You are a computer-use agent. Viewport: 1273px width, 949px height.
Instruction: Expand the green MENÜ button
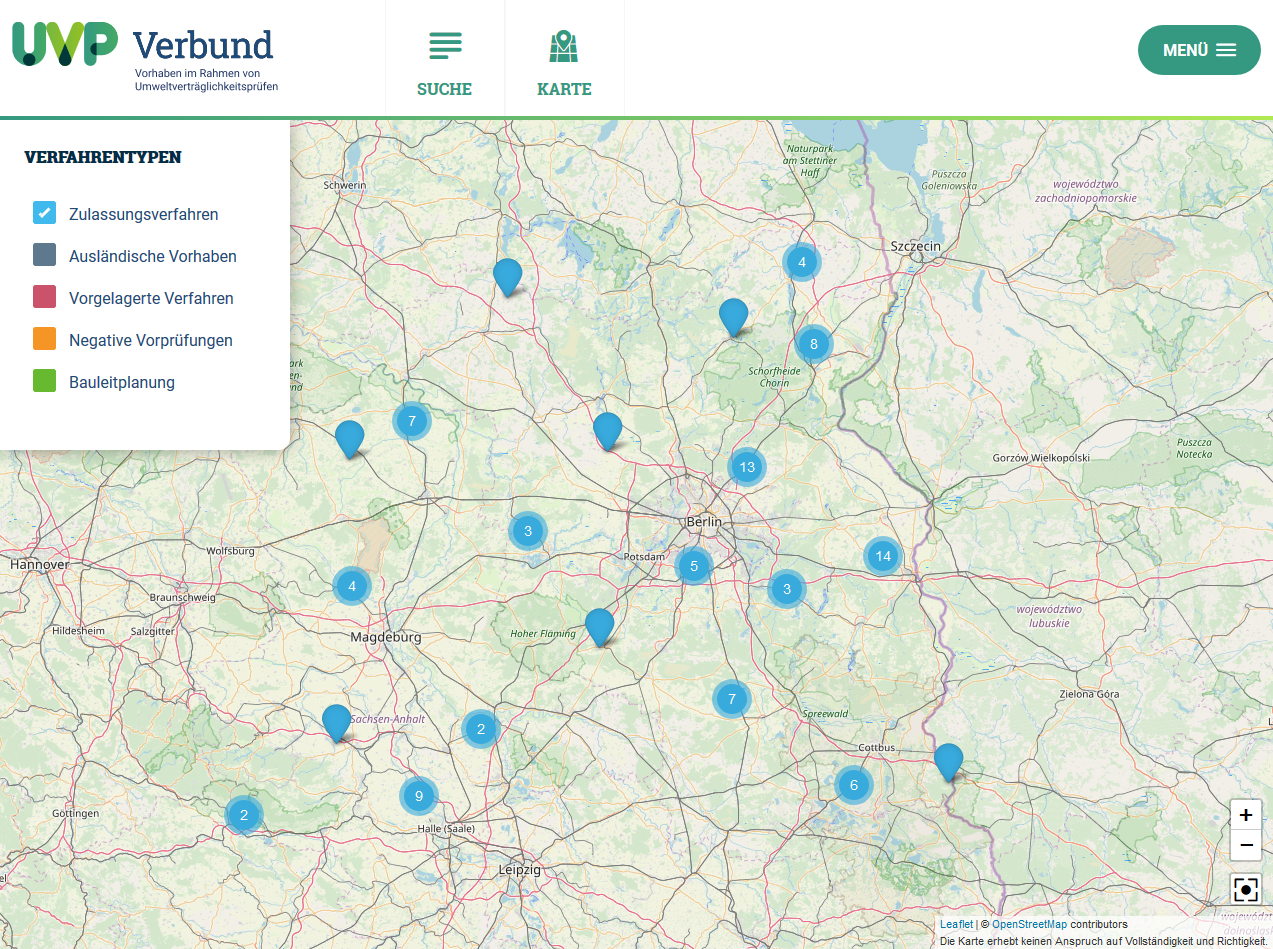[1199, 50]
